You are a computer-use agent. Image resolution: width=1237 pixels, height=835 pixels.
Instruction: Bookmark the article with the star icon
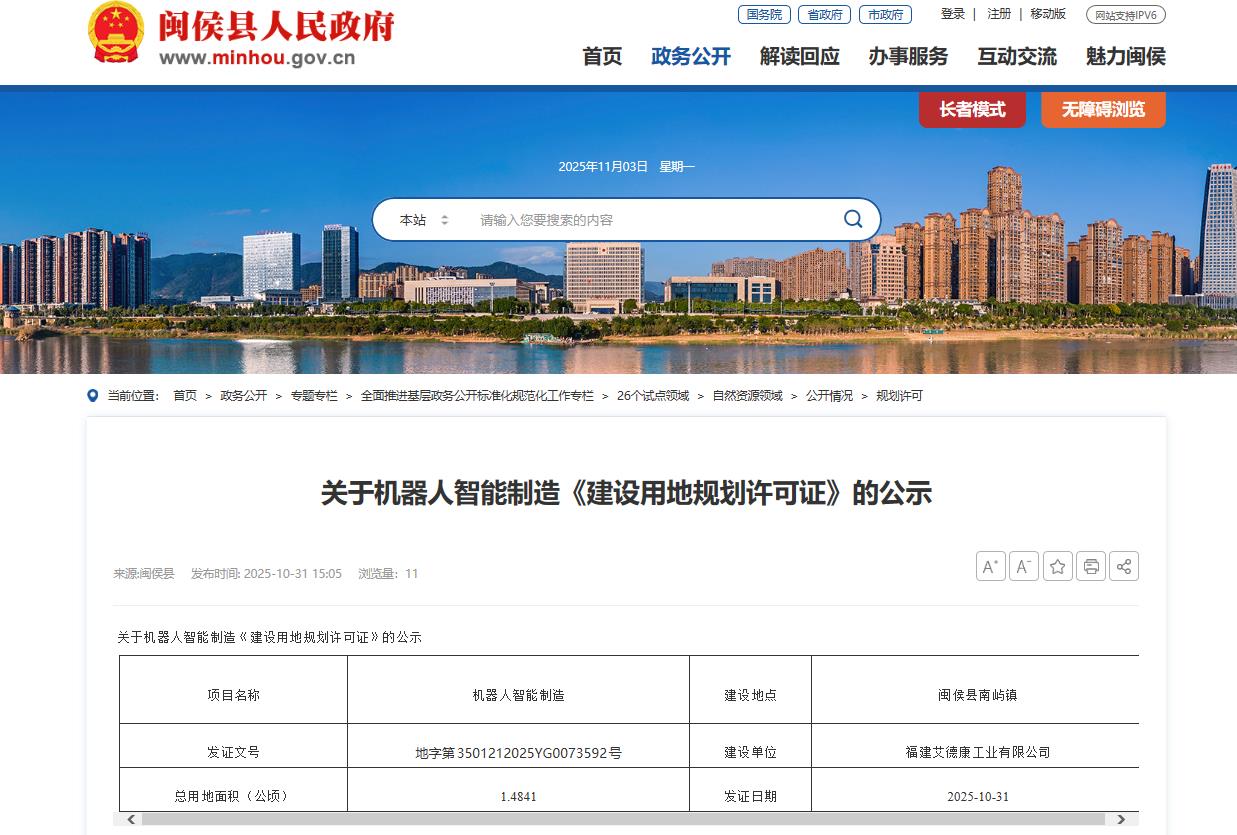pyautogui.click(x=1057, y=567)
